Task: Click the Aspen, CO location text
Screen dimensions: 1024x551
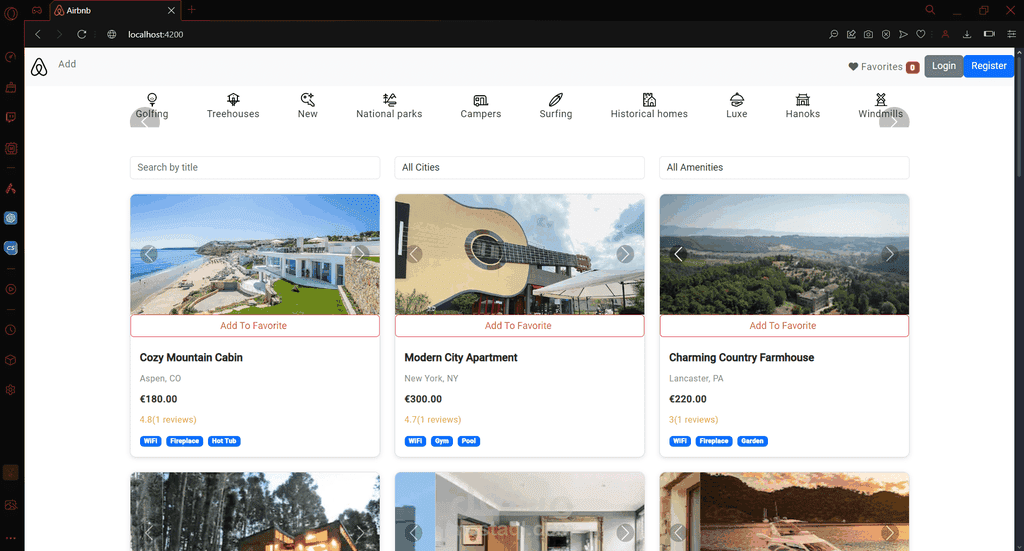Action: (x=160, y=378)
